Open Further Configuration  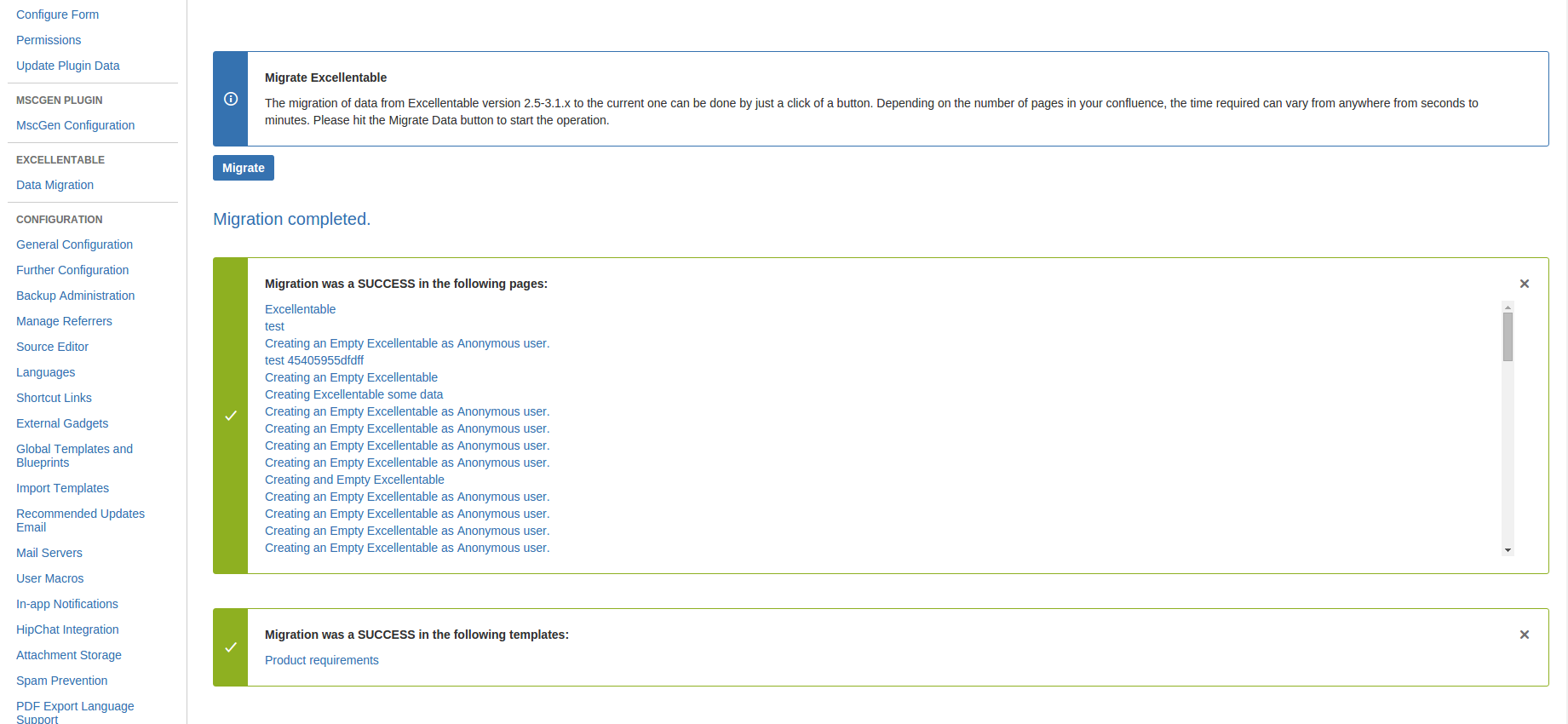point(72,270)
